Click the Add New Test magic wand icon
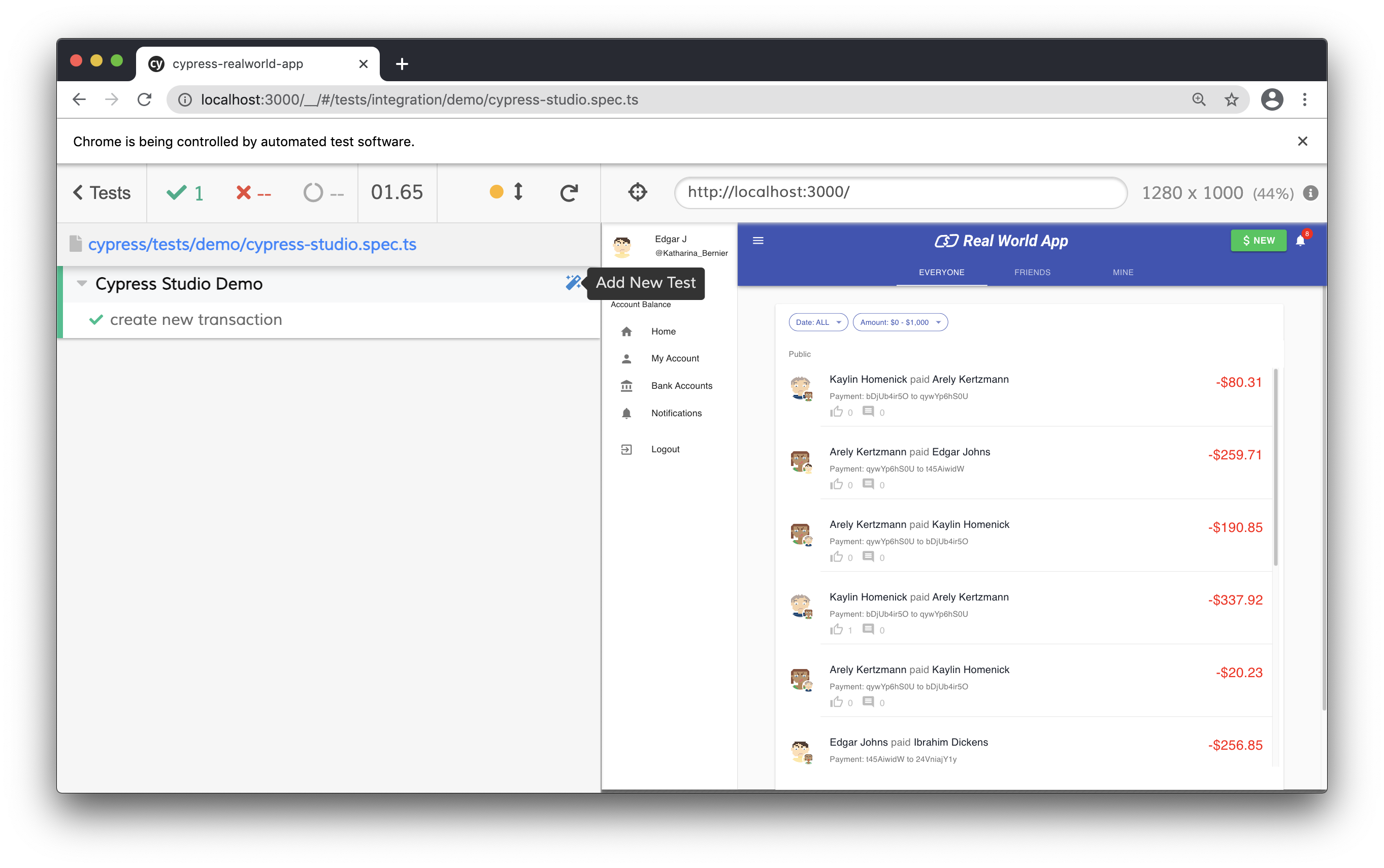 tap(573, 282)
